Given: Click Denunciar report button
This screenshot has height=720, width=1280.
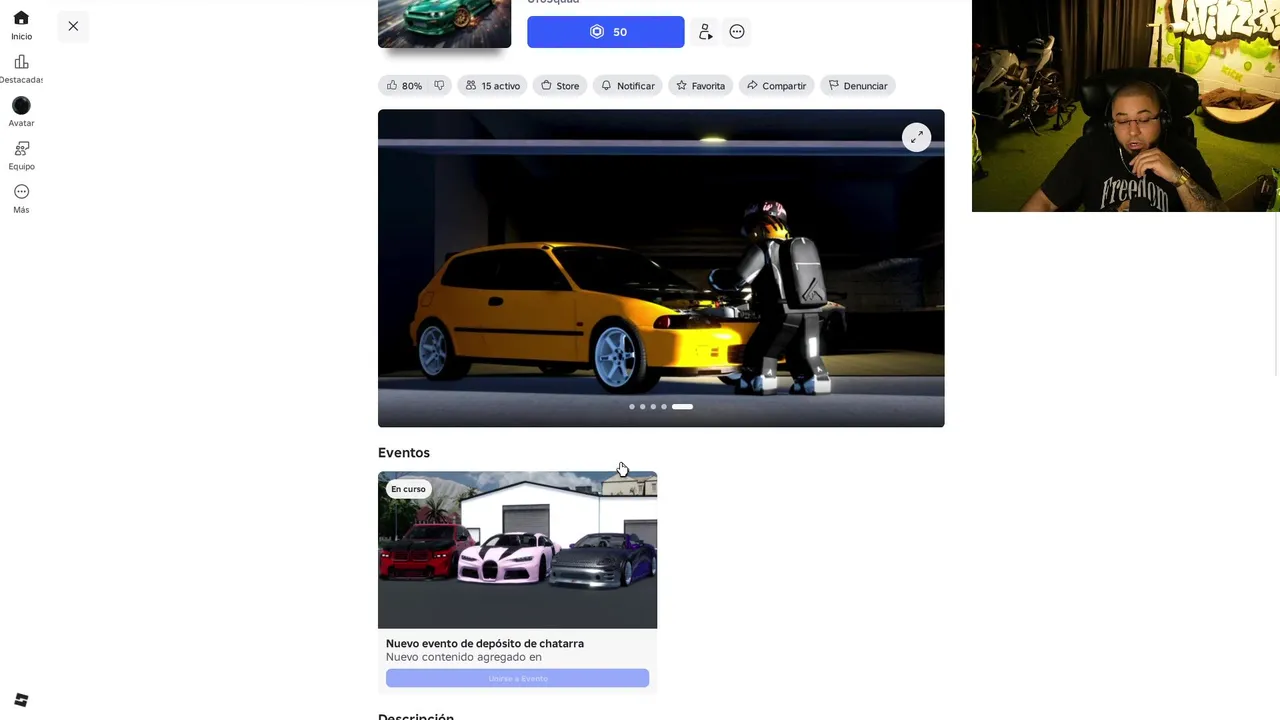Looking at the screenshot, I should click(x=857, y=86).
